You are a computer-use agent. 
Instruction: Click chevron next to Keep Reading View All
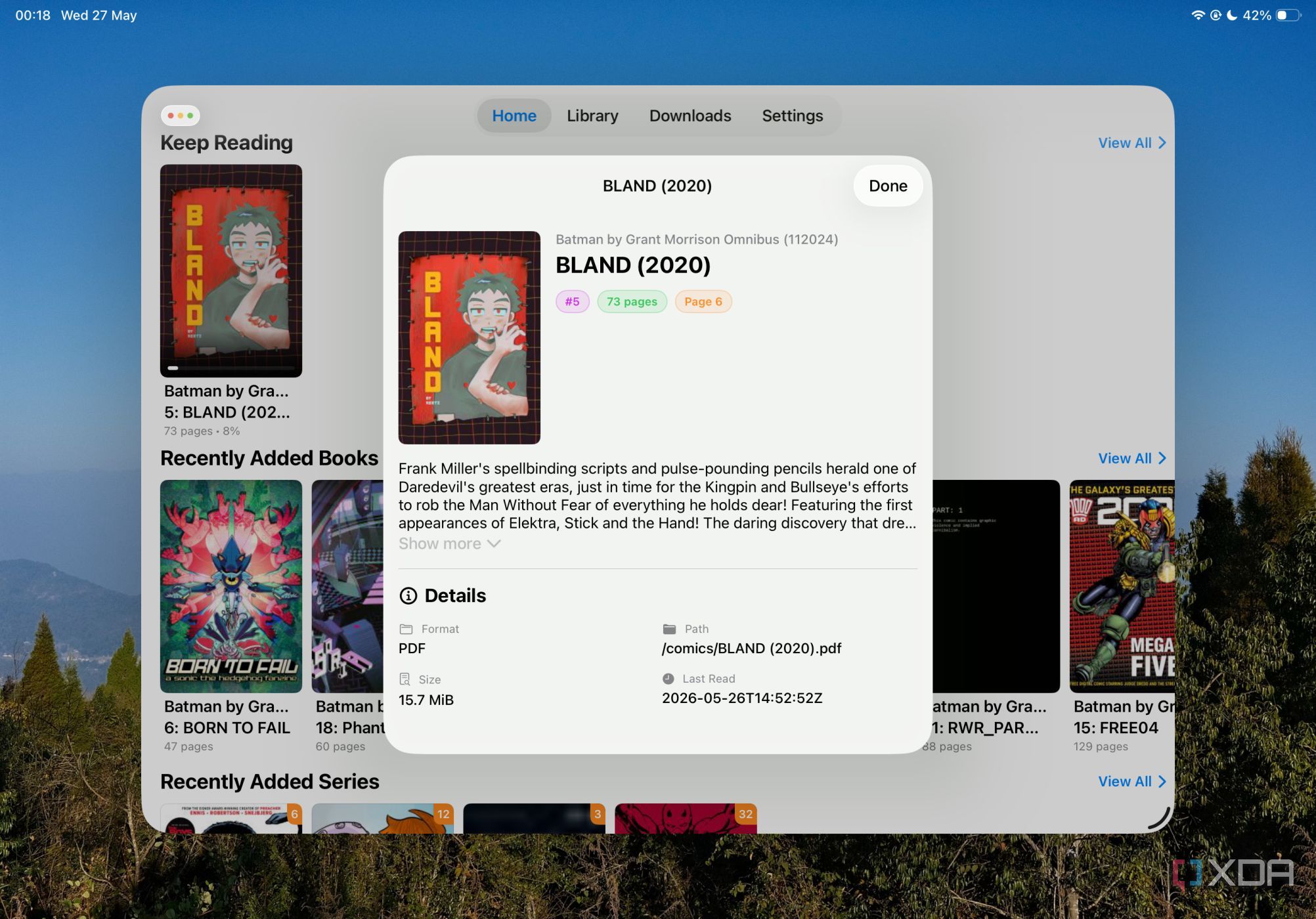(x=1162, y=142)
